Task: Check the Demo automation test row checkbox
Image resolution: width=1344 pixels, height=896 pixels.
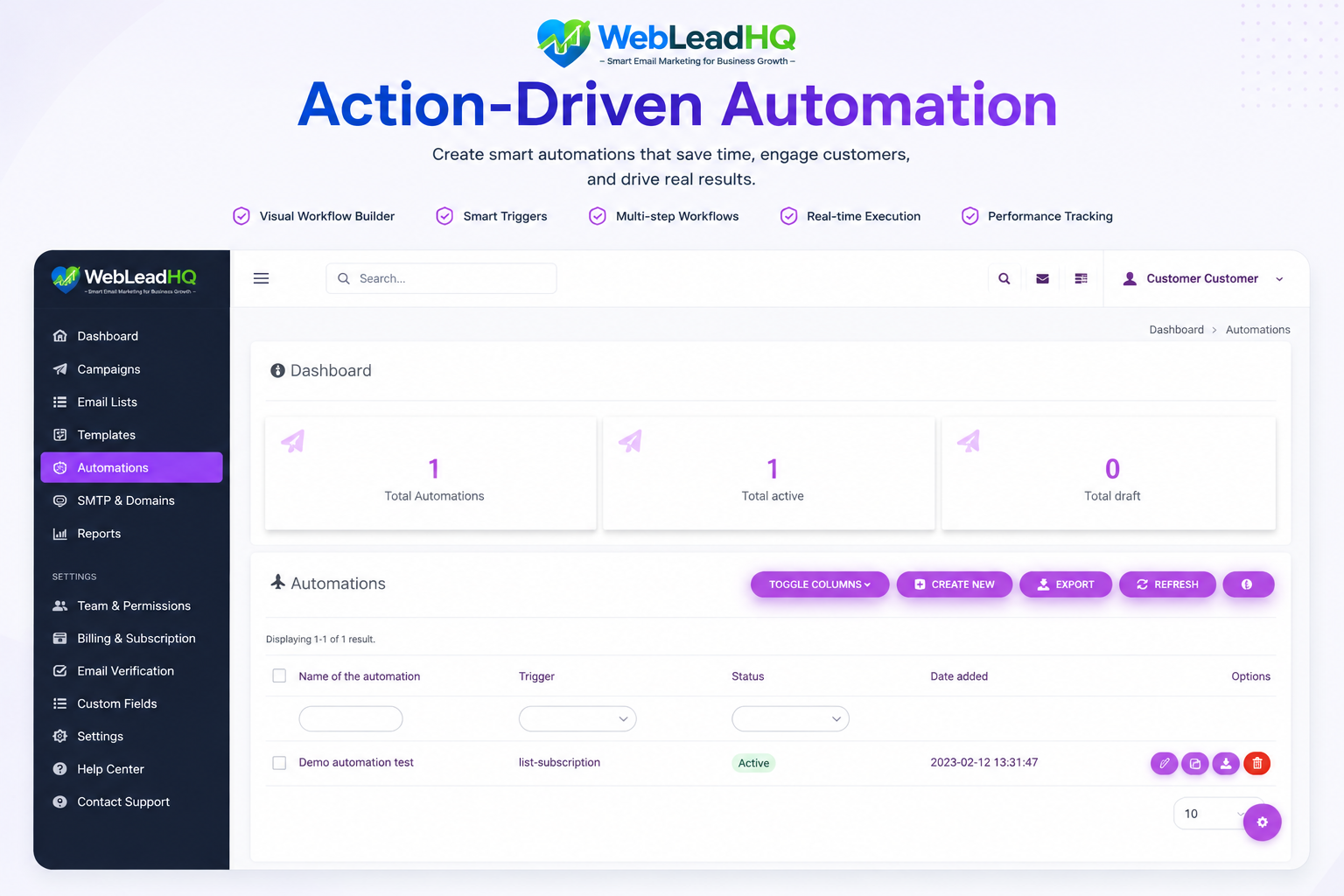Action: tap(279, 763)
